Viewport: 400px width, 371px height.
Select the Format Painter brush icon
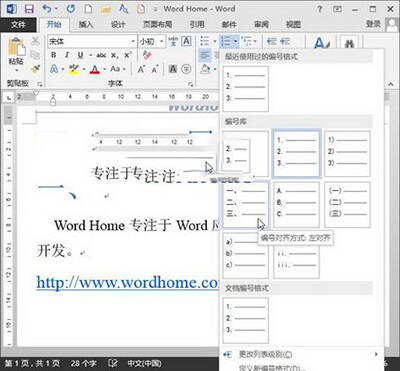point(35,69)
